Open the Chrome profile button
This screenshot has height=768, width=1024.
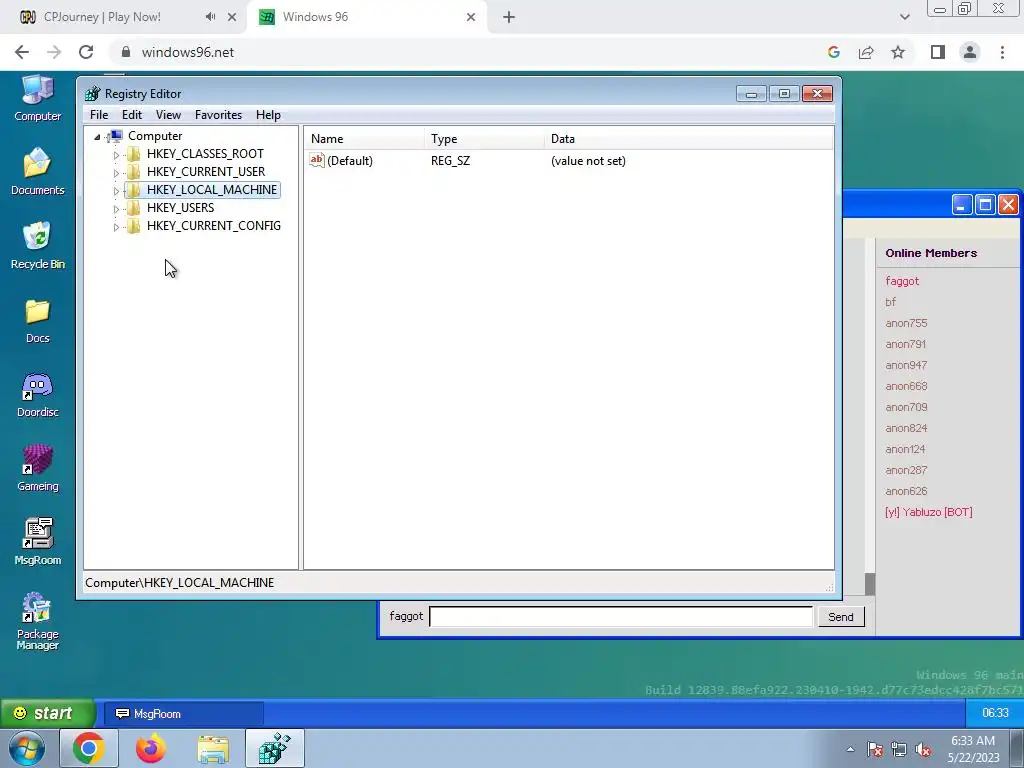(970, 52)
